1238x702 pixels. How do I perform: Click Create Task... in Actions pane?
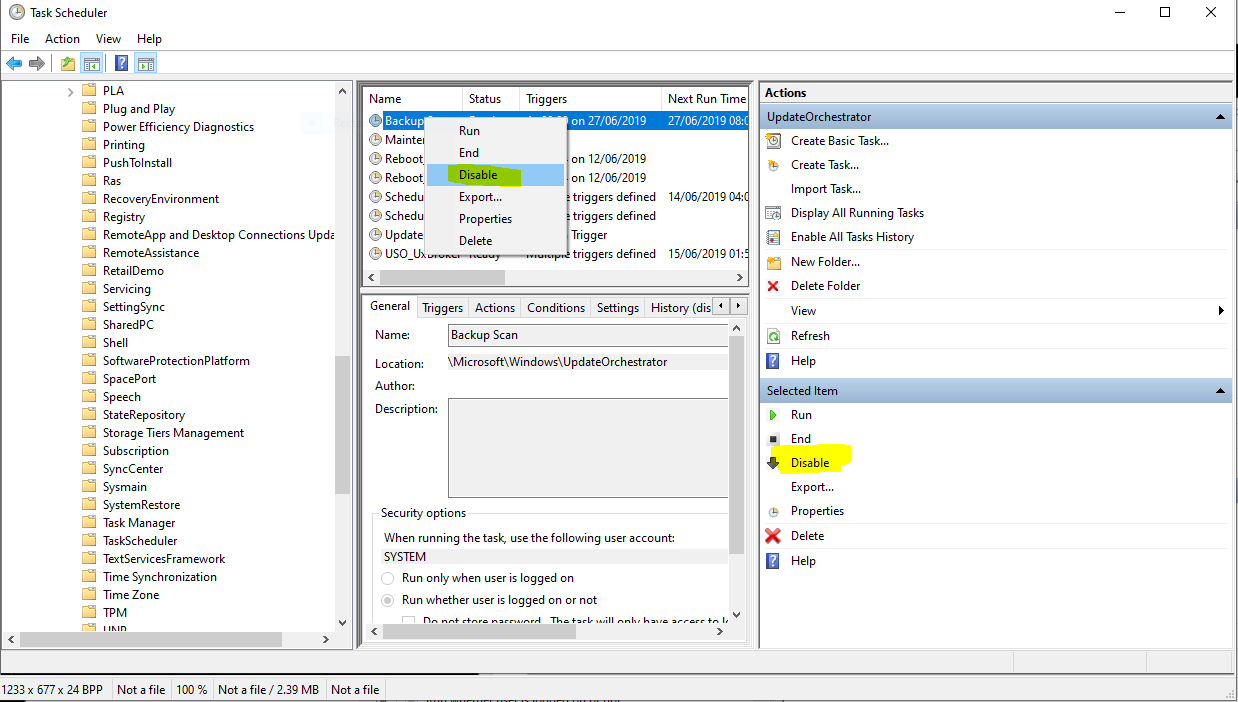coord(824,165)
